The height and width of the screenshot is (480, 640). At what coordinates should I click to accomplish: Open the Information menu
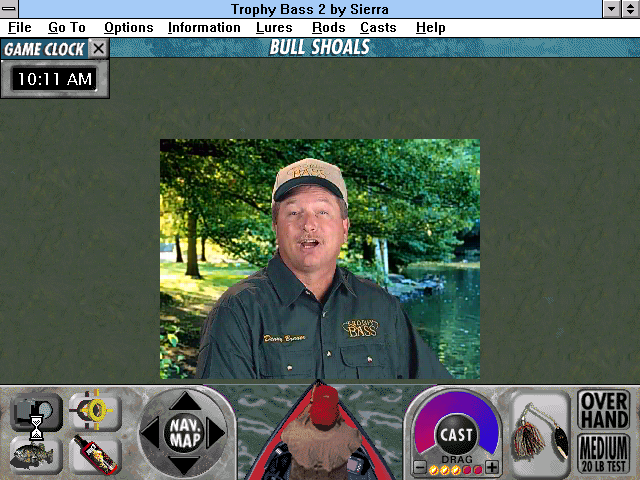click(x=204, y=28)
